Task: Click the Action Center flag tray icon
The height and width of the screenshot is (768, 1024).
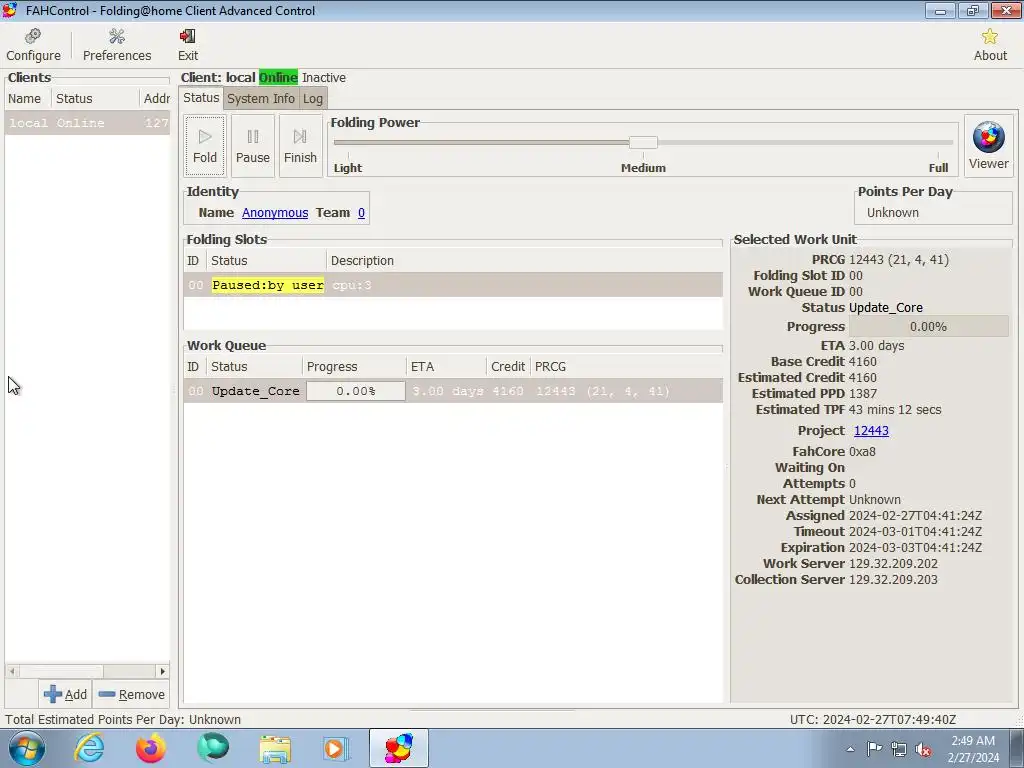Action: [x=874, y=749]
